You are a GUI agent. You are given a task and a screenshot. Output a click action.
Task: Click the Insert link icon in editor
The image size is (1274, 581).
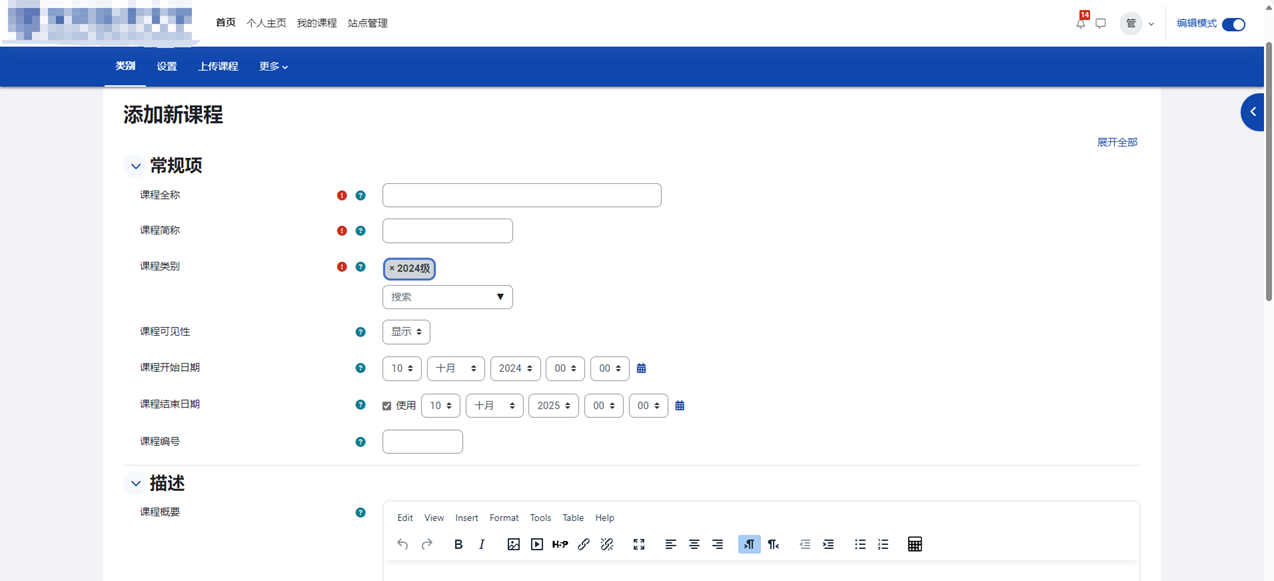tap(584, 544)
